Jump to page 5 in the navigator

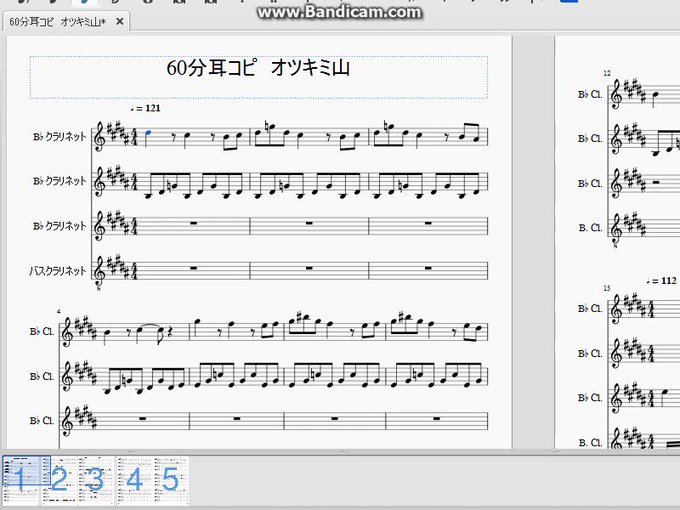point(171,480)
